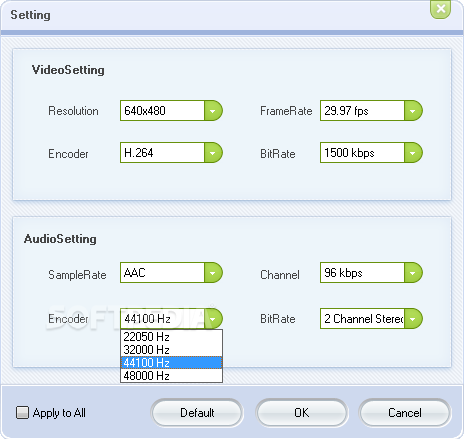
Task: Select 22050 Hz from the list
Action: [x=171, y=337]
